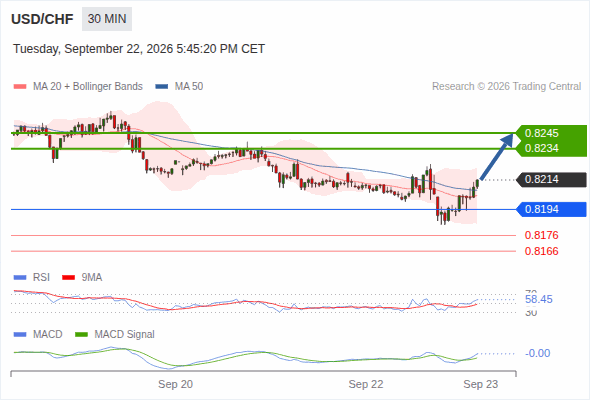Click the RSI blue legend swatch
590x400 pixels.
pos(20,278)
